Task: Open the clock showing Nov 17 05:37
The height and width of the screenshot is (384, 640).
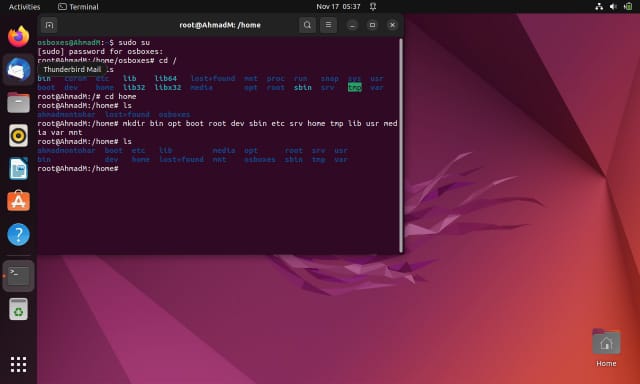Action: tap(338, 7)
